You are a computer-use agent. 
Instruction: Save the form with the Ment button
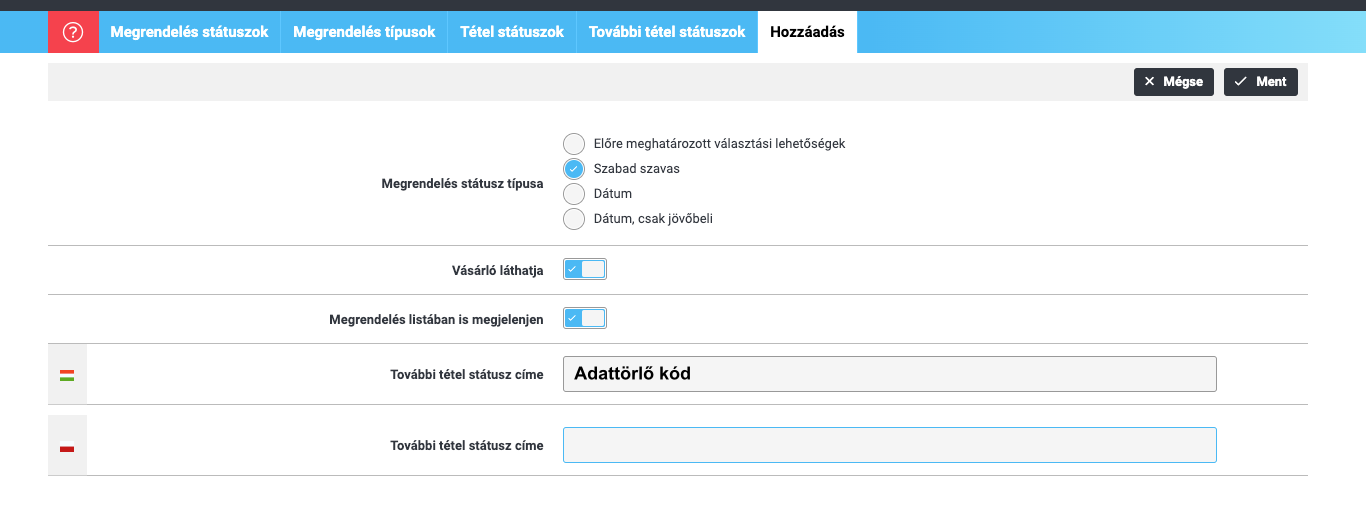pyautogui.click(x=1260, y=82)
